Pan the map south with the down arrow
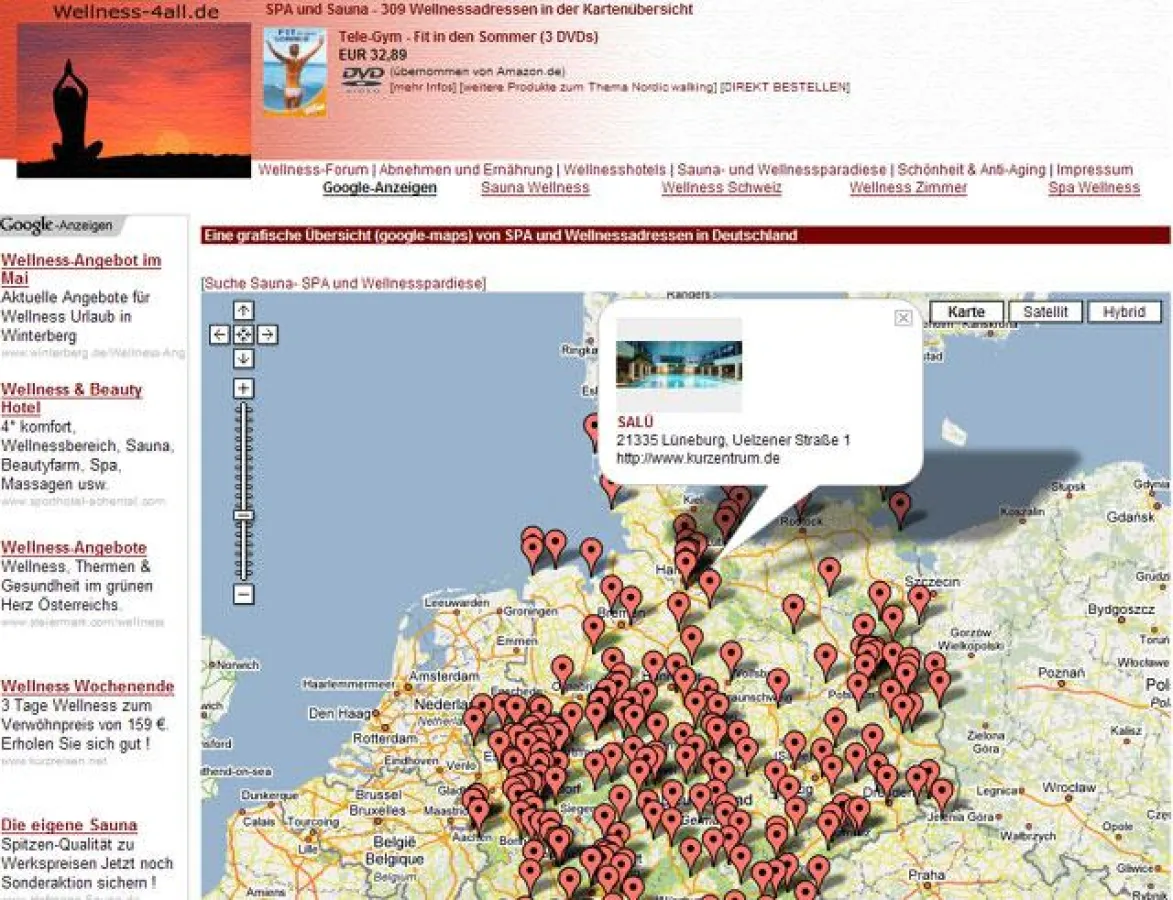 tap(243, 356)
